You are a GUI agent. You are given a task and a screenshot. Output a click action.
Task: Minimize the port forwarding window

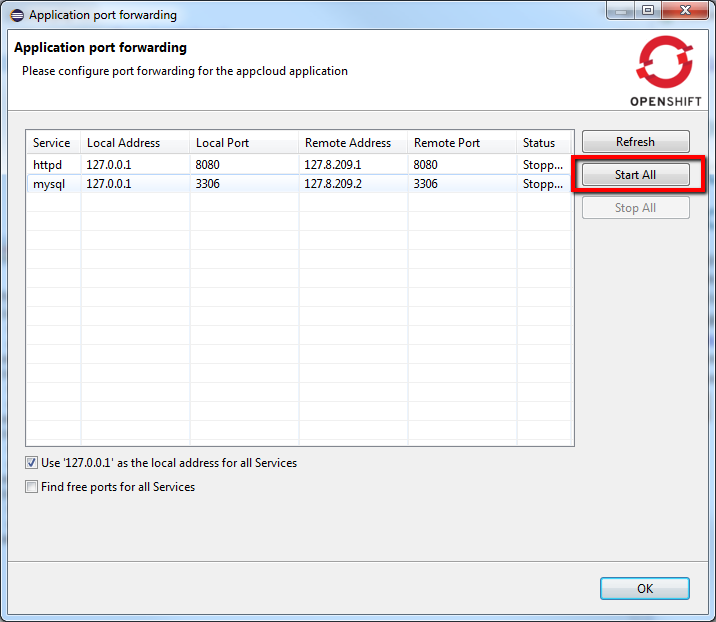point(620,11)
